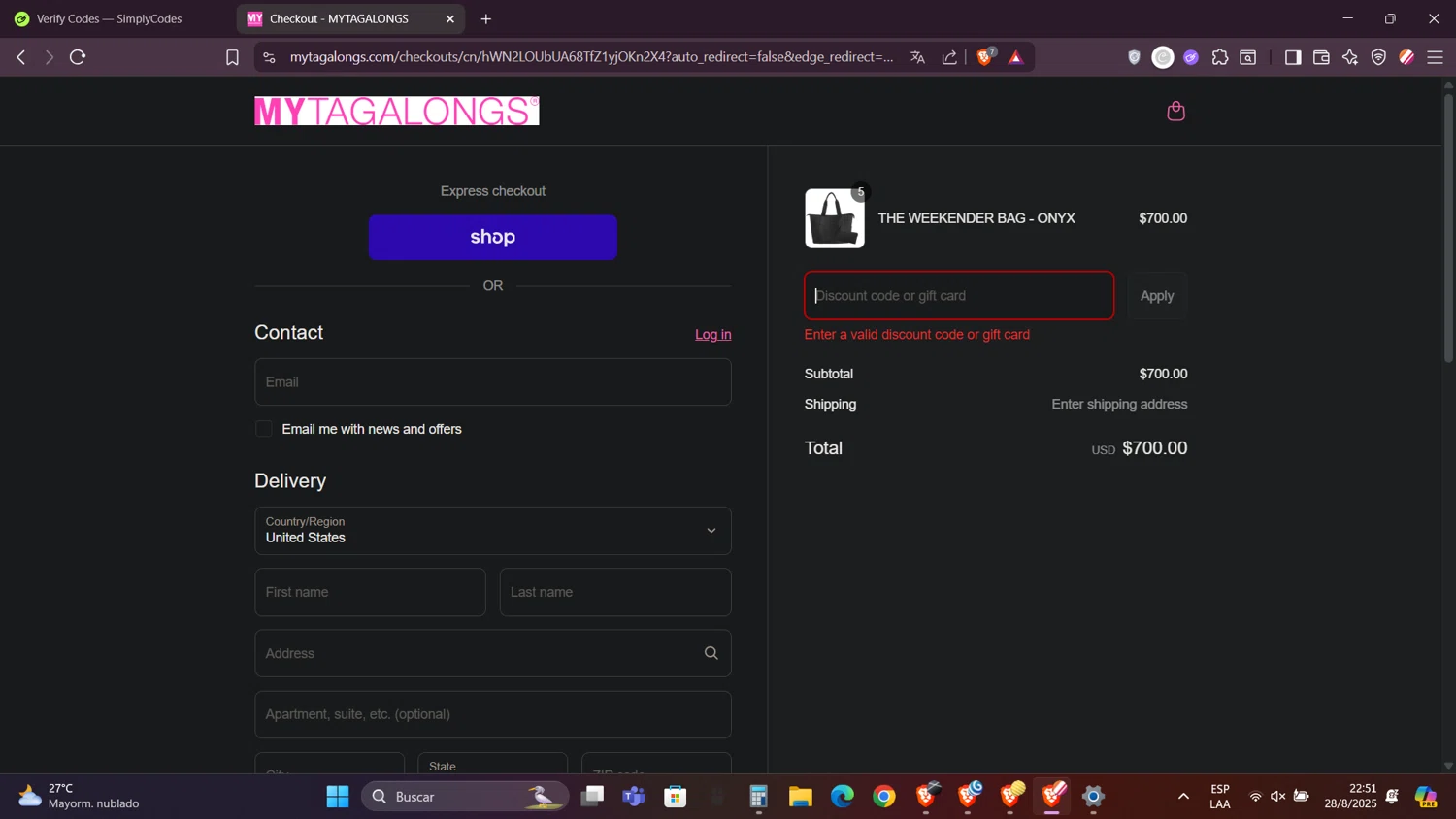Open the translate page icon
Screen dimensions: 1456x819
pos(917,57)
